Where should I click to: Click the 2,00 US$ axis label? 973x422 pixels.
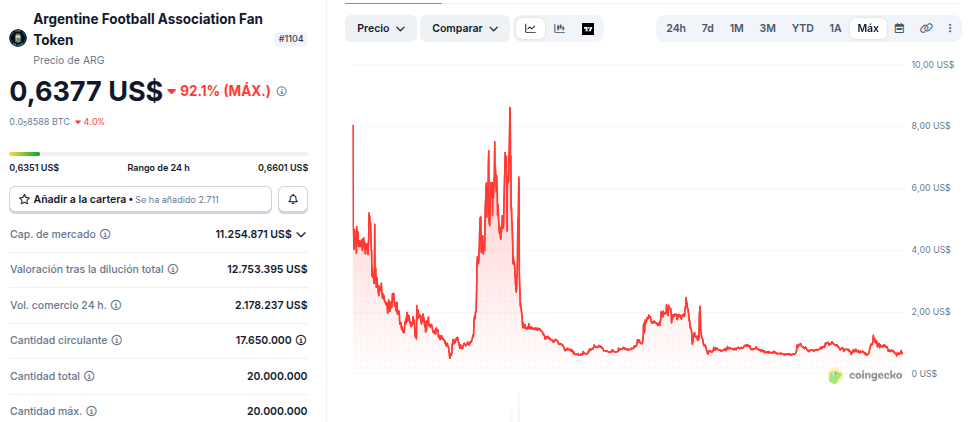(931, 312)
